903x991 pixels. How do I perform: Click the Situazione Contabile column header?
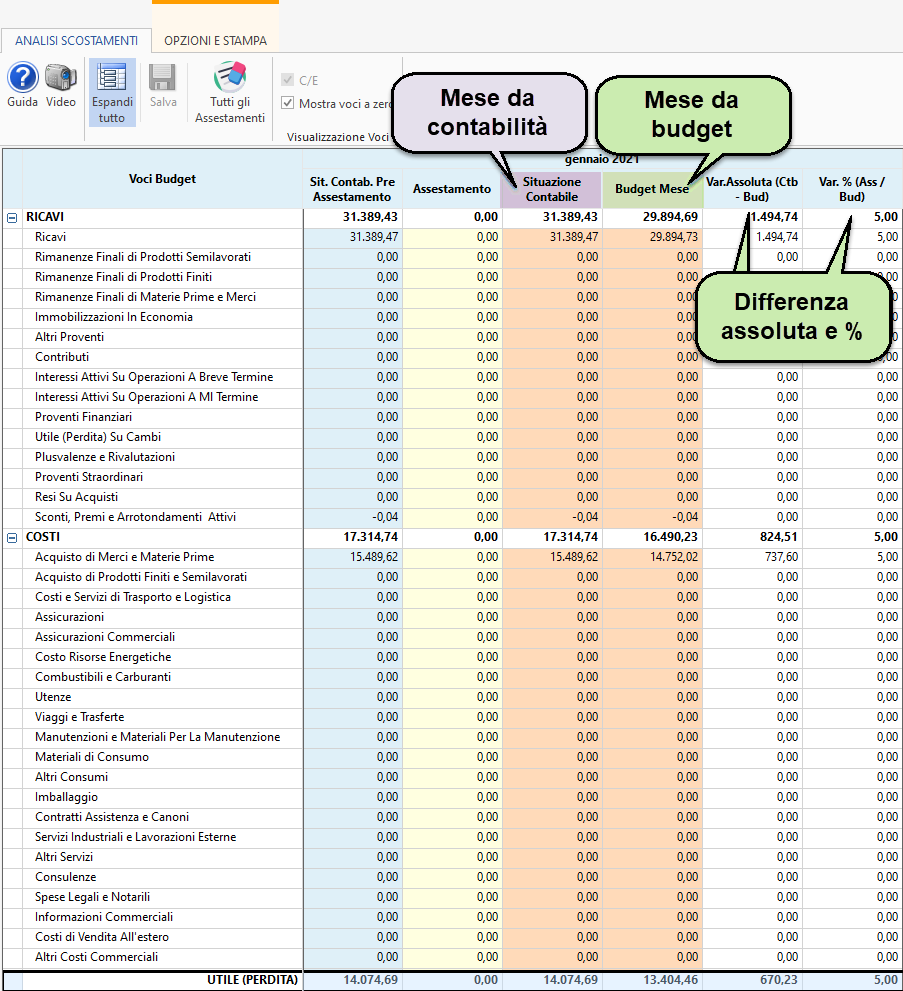point(551,189)
